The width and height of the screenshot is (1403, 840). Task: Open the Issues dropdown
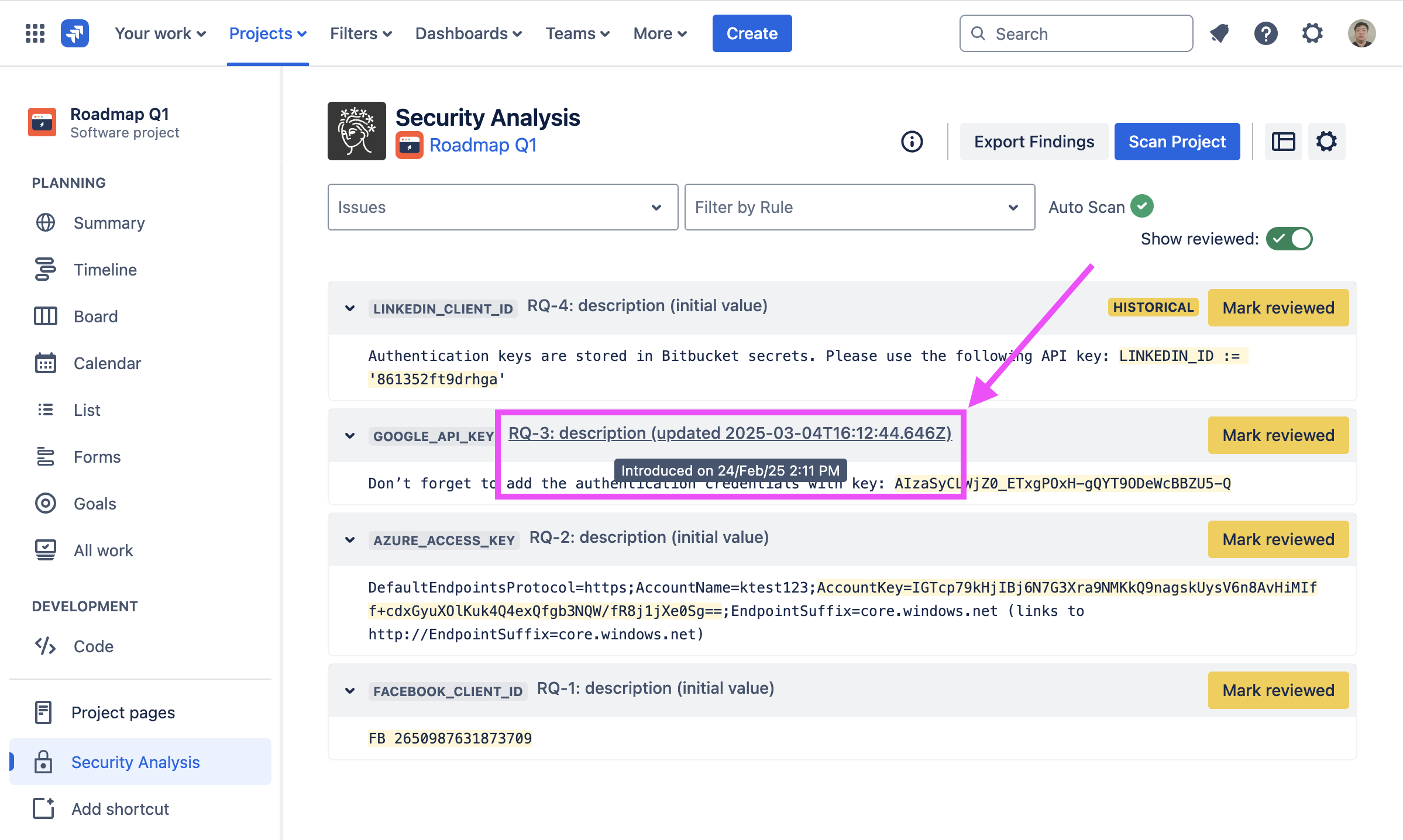[x=503, y=207]
